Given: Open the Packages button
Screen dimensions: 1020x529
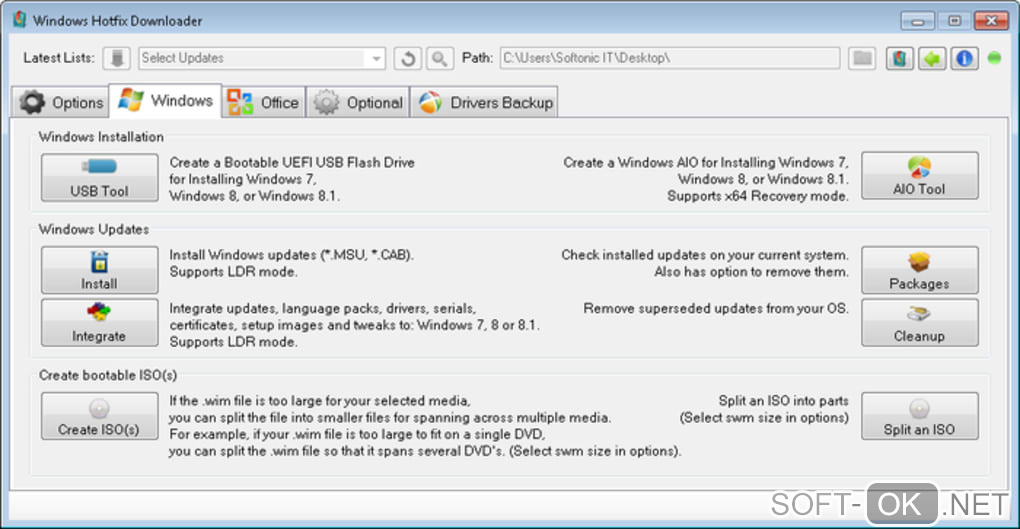Looking at the screenshot, I should pos(920,270).
